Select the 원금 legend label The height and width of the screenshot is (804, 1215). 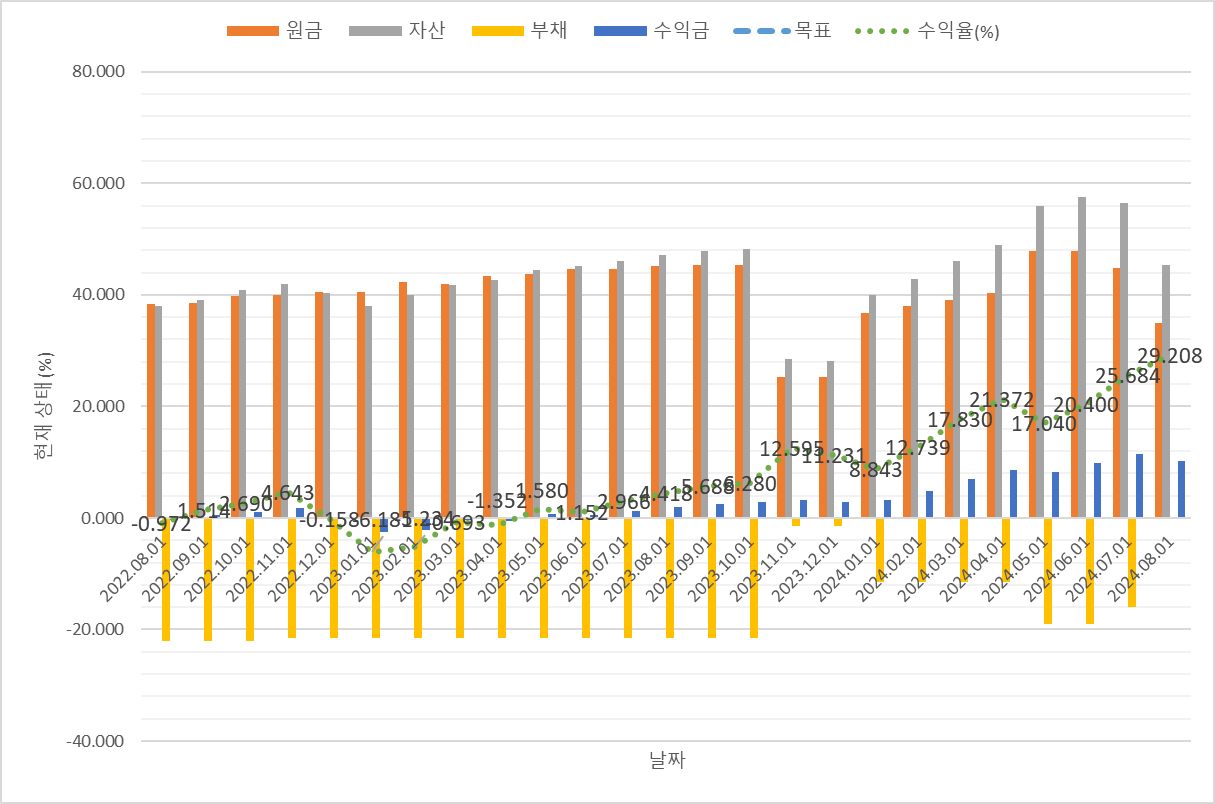[305, 31]
